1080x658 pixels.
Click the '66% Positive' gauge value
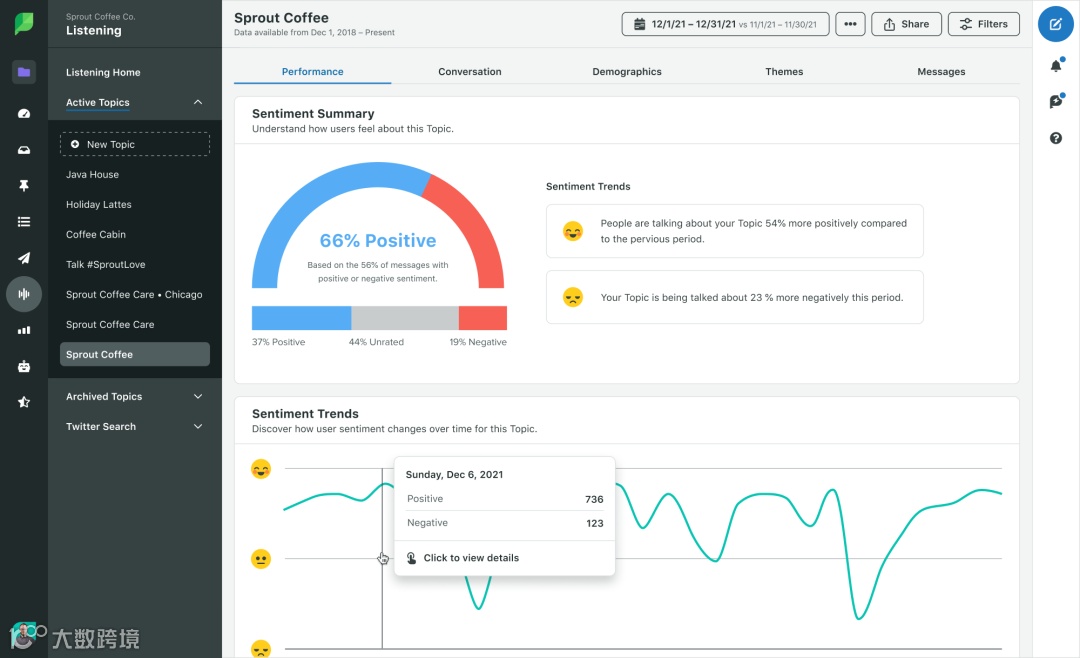click(378, 240)
